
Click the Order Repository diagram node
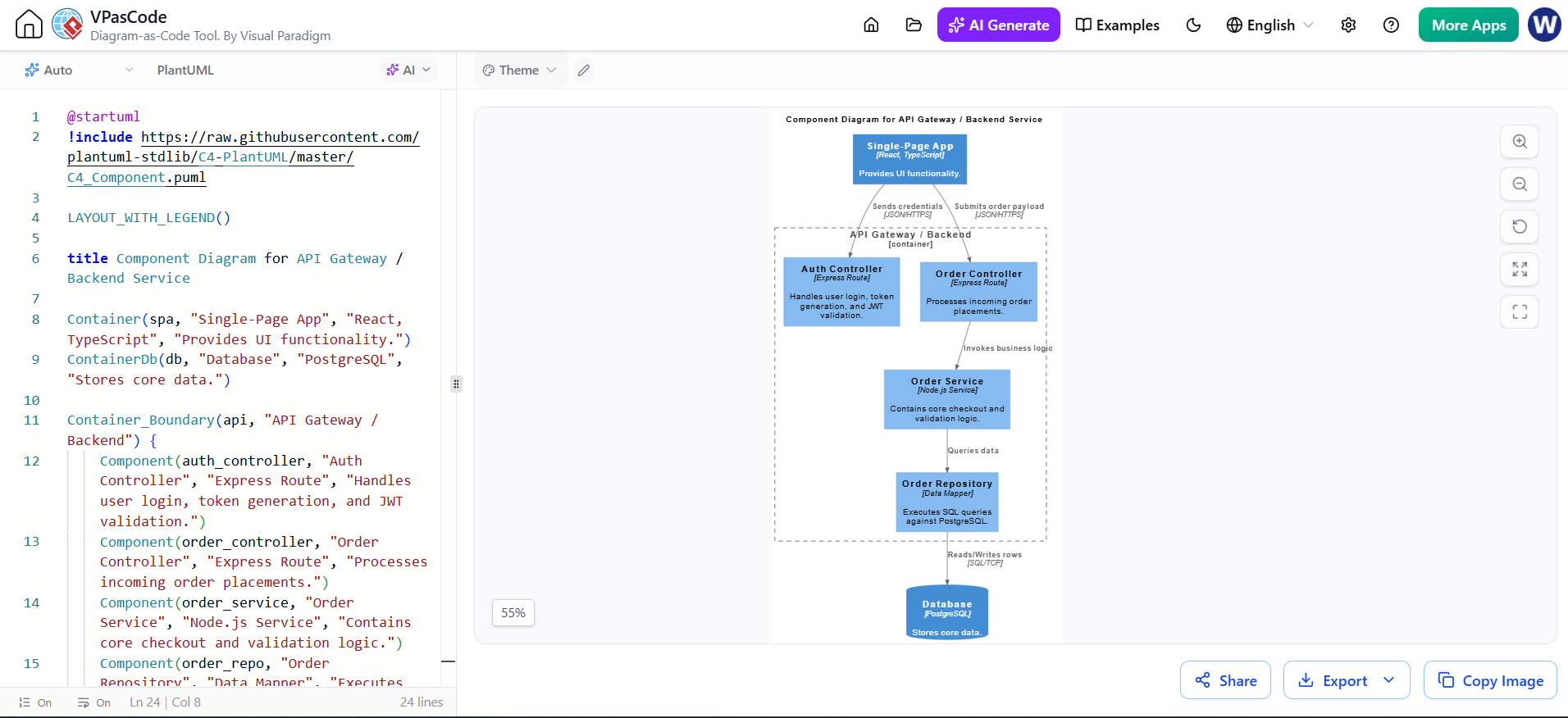(x=947, y=502)
